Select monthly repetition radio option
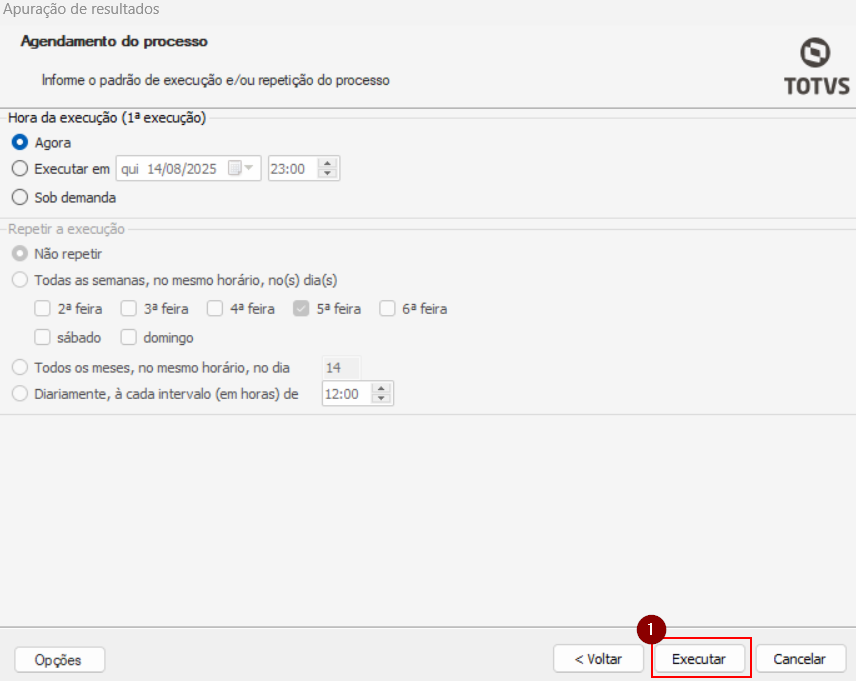 20,367
